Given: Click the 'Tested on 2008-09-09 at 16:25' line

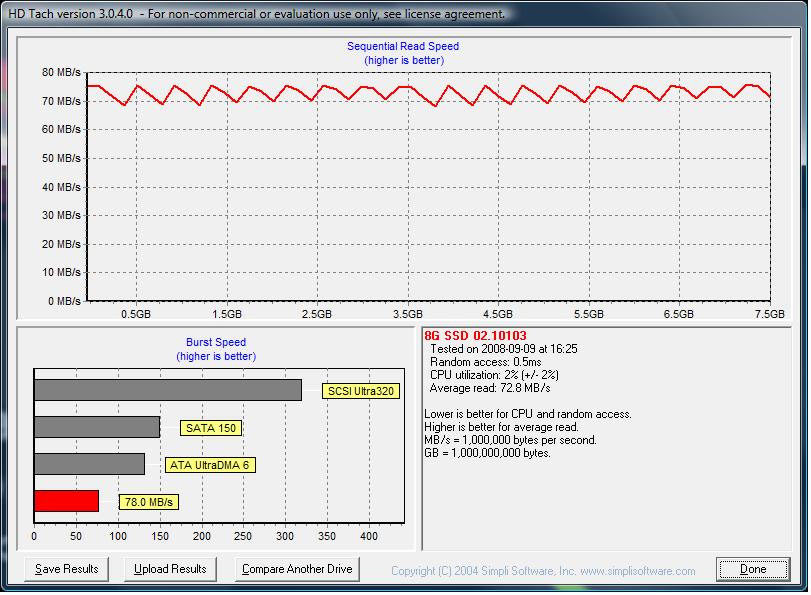Looking at the screenshot, I should click(504, 349).
